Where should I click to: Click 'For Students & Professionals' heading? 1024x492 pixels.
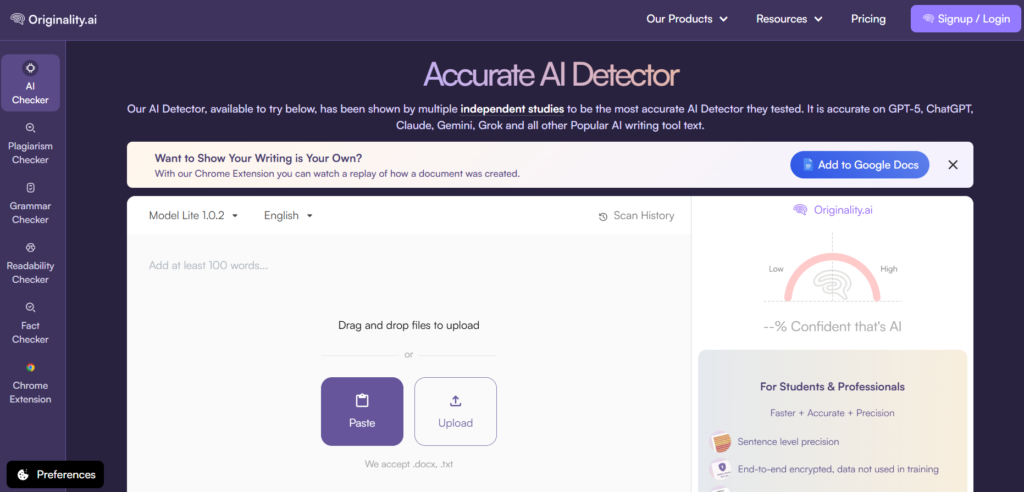pos(832,387)
